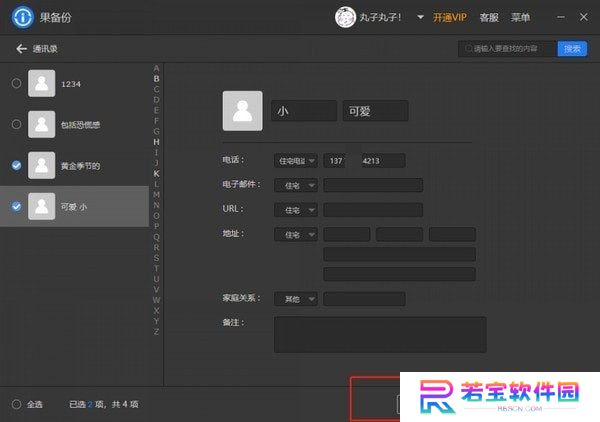600x422 pixels.
Task: Select the radio button for 包括恐惧感
Action: pyautogui.click(x=16, y=124)
